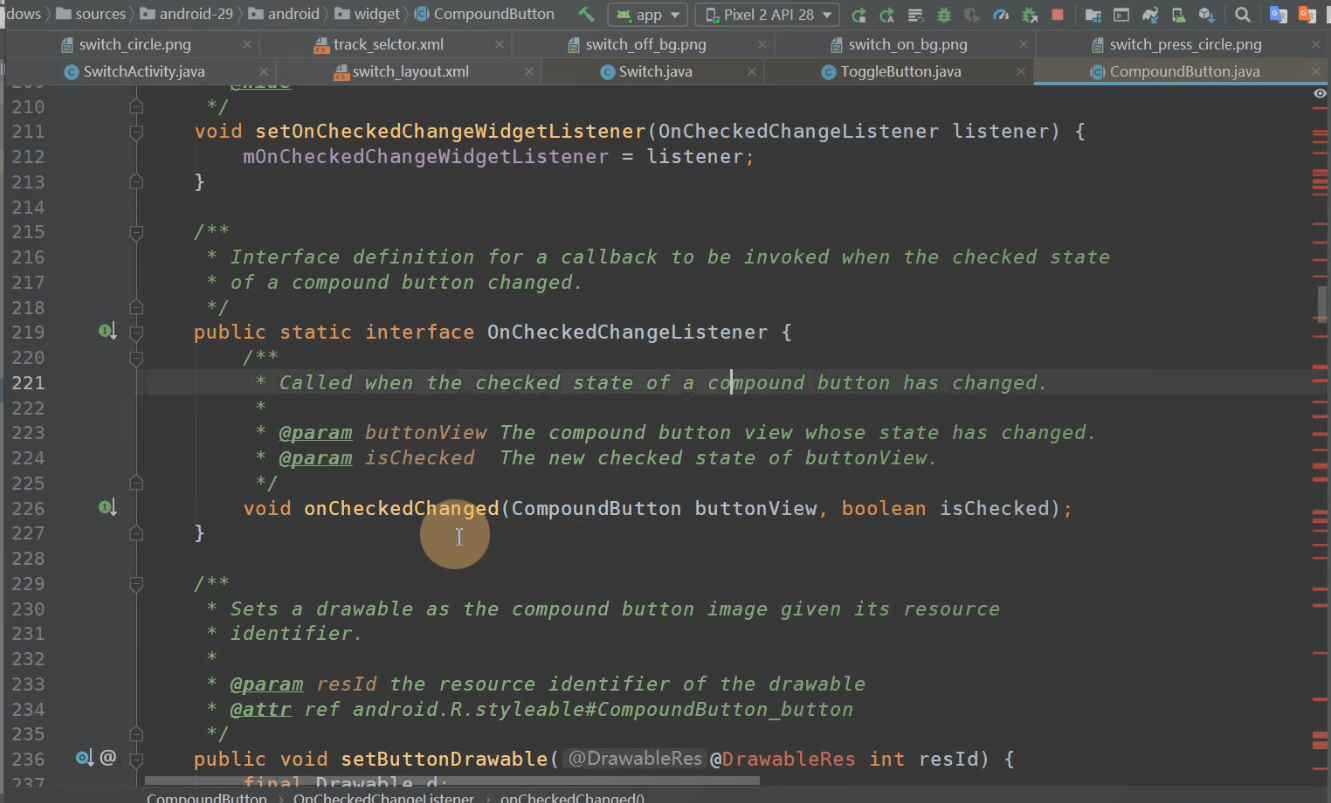Screen dimensions: 1331x803
Task: Switch to the Switch.java tab
Action: 655,72
